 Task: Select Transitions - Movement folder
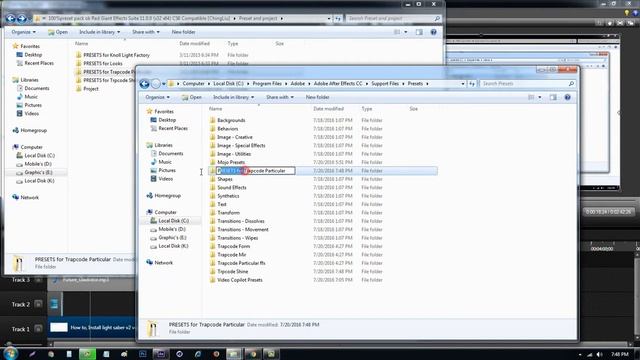[243, 229]
